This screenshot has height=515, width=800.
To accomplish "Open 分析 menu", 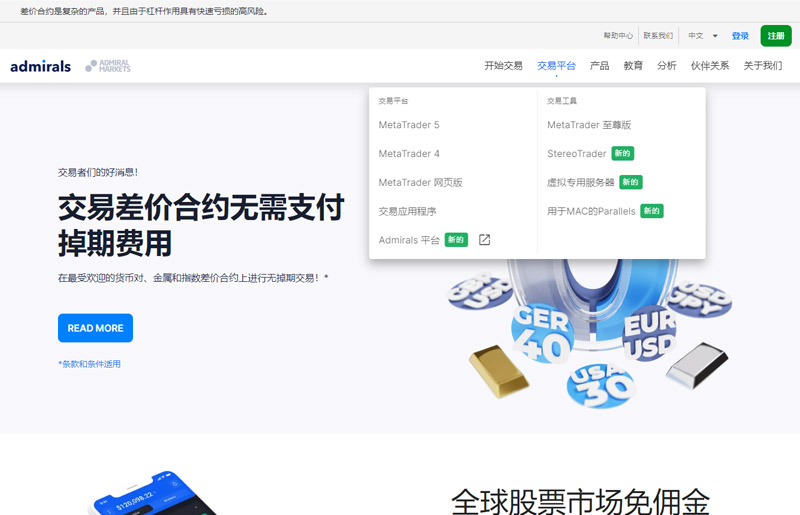I will pyautogui.click(x=667, y=66).
